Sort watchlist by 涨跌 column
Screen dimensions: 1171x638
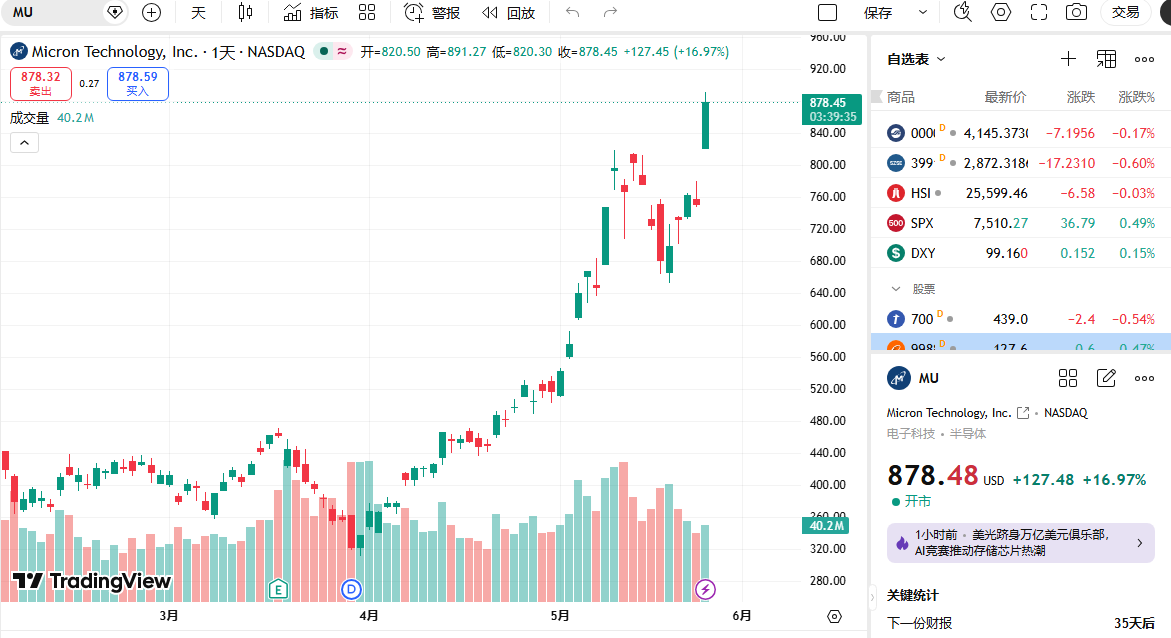point(1081,97)
